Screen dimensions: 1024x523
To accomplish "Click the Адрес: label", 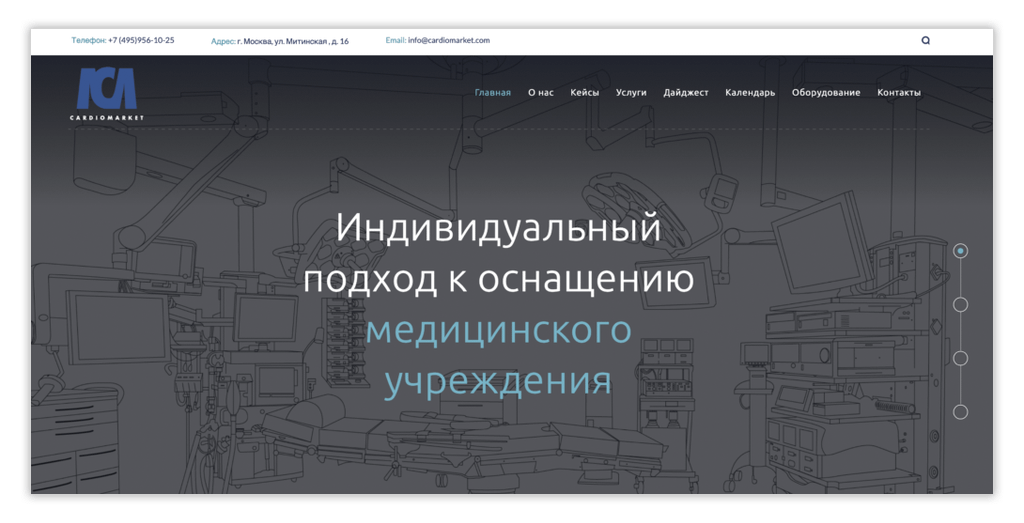I will (223, 41).
